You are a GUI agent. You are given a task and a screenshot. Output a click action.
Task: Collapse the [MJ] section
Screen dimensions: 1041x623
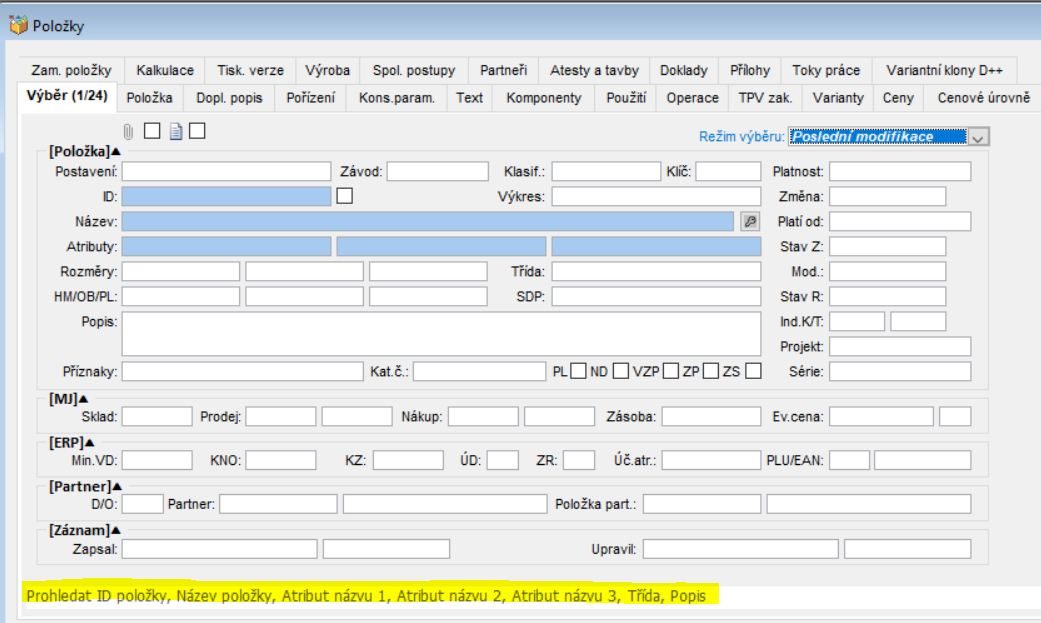83,398
